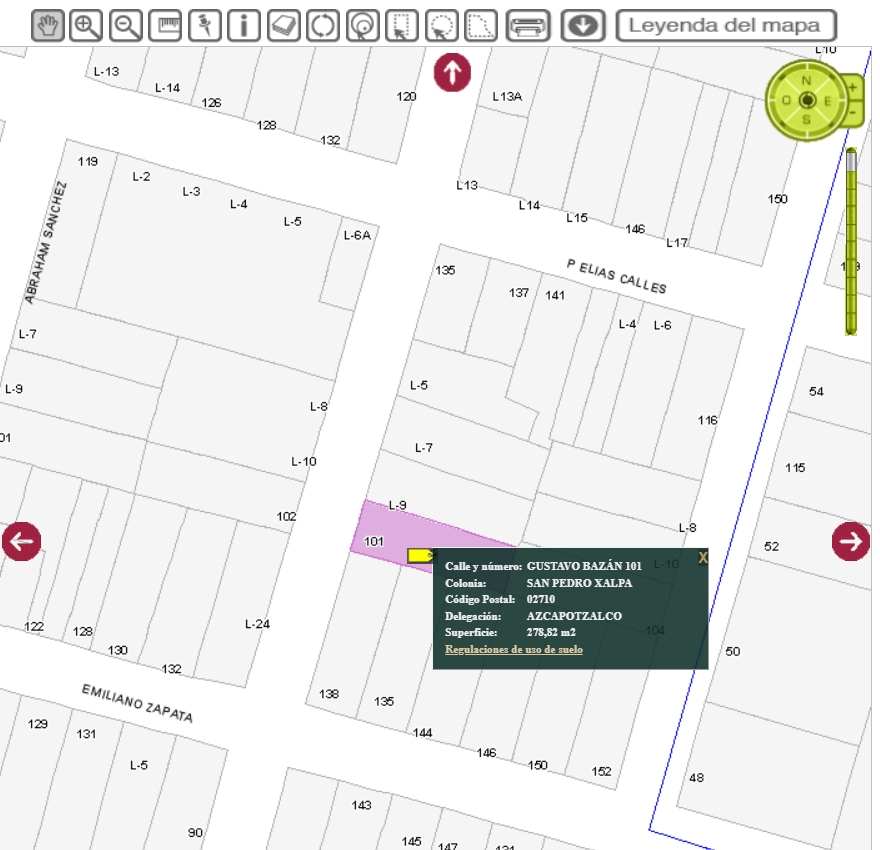This screenshot has width=880, height=850.
Task: Select the rectangle selection tool
Action: (402, 26)
